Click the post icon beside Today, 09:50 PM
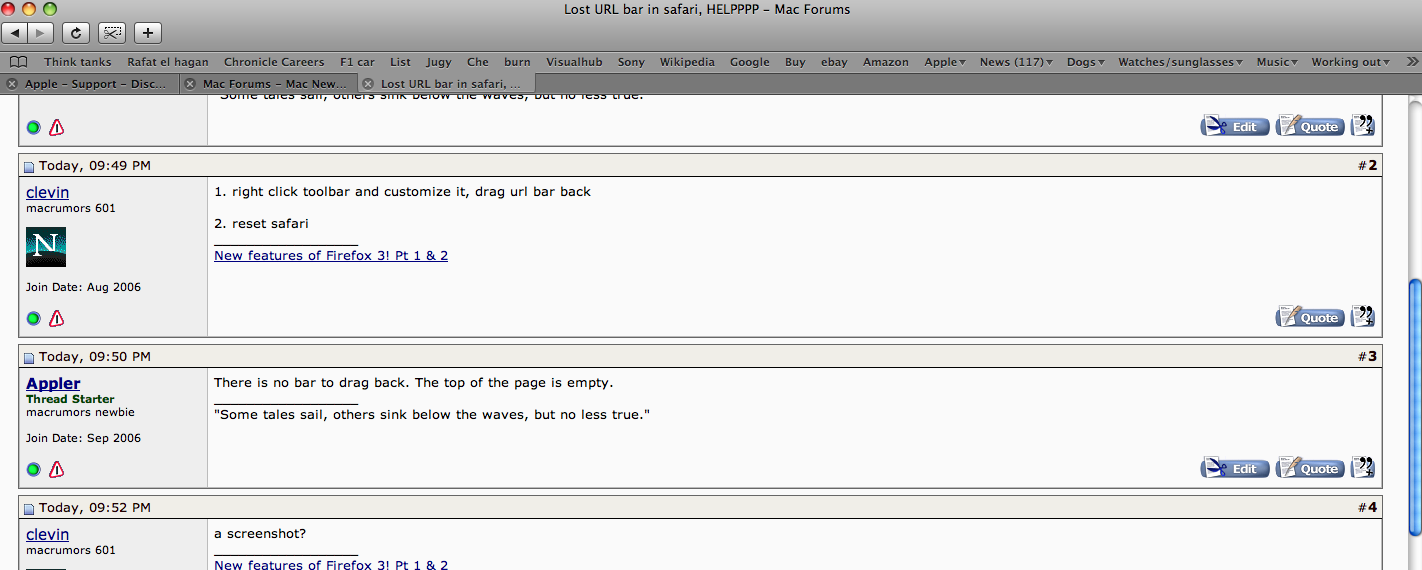 (29, 357)
